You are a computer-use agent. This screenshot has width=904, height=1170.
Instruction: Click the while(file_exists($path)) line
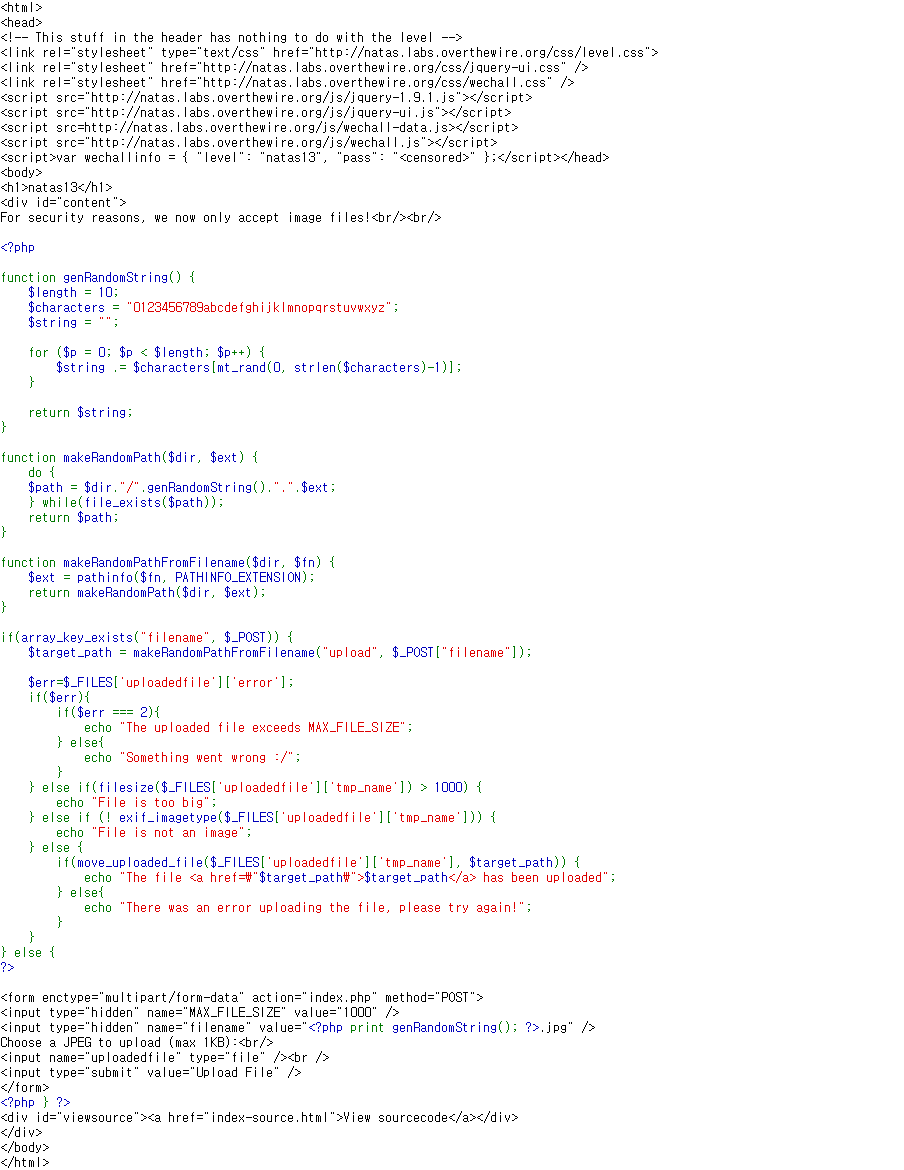click(x=126, y=502)
